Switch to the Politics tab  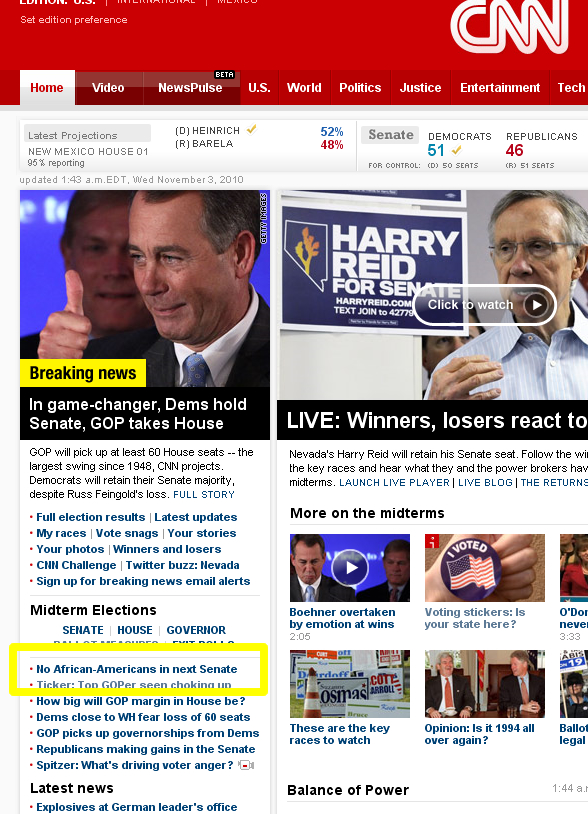point(360,88)
